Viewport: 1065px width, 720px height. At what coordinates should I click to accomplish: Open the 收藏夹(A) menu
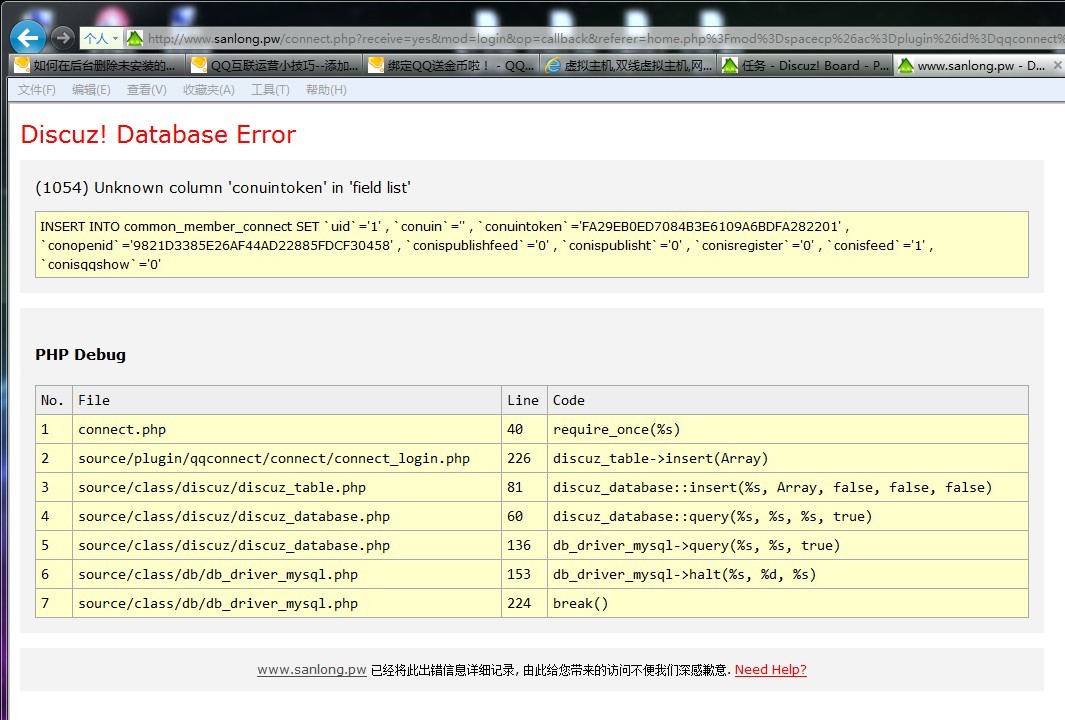208,90
